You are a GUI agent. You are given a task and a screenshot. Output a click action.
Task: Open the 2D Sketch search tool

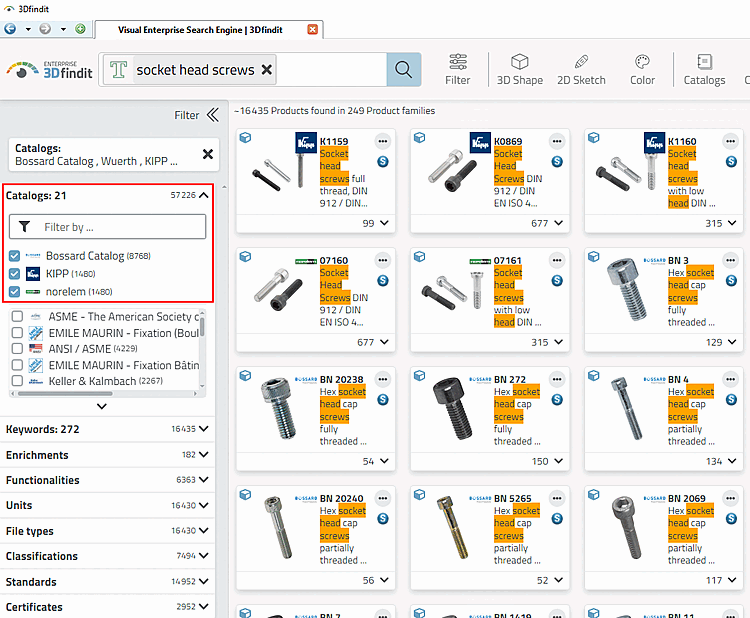[x=581, y=70]
